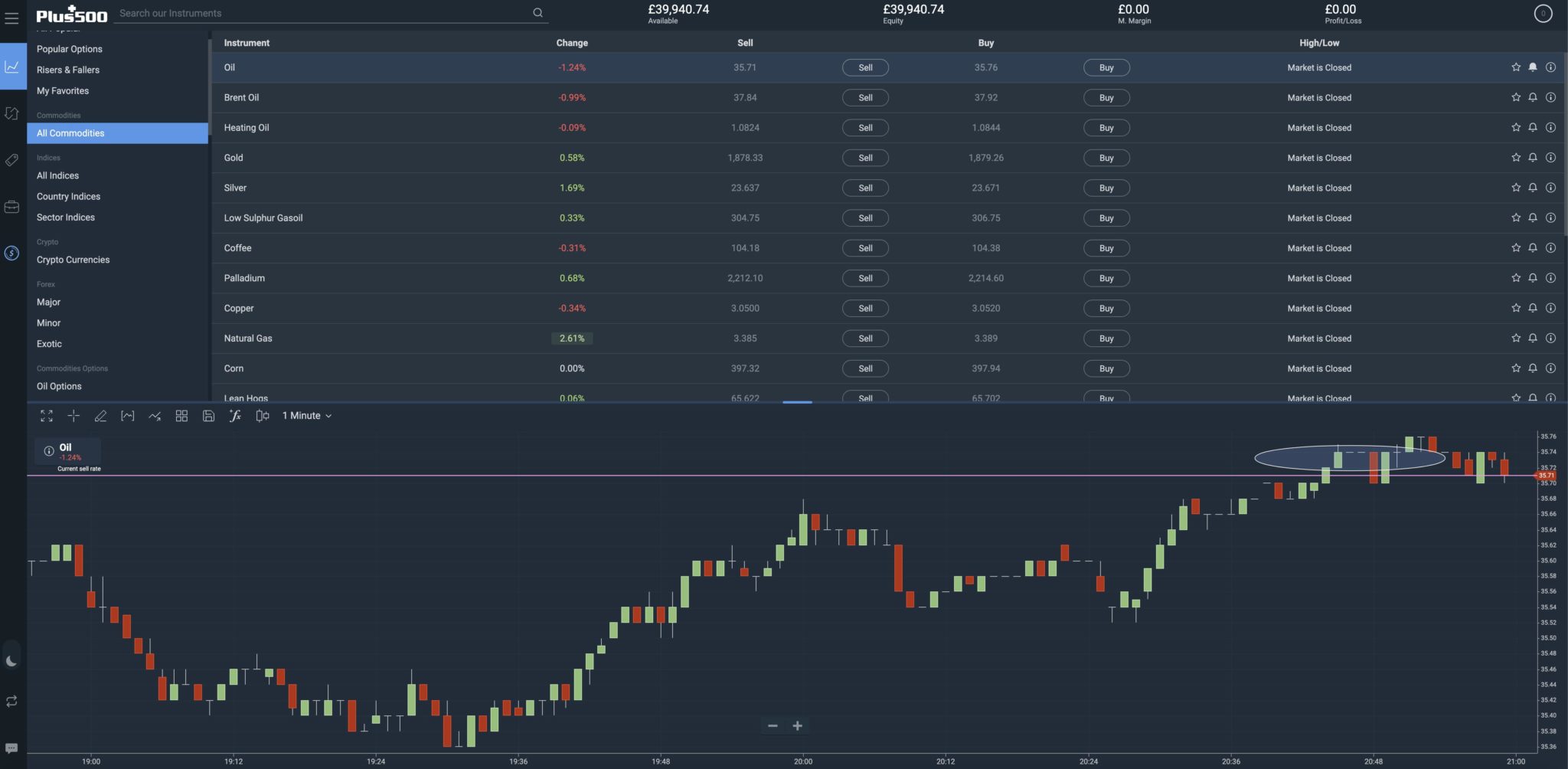Viewport: 1568px width, 769px height.
Task: Open the chart layout grid icon
Action: click(x=181, y=415)
